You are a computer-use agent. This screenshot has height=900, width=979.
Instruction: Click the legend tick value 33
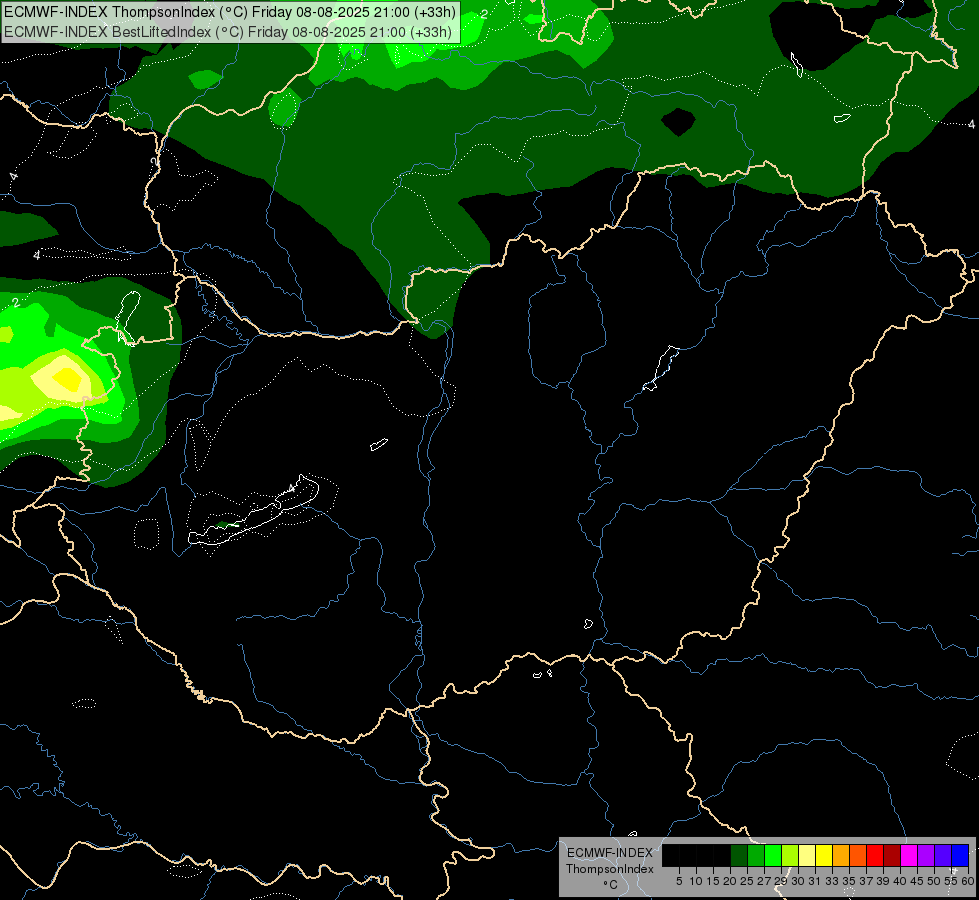[x=832, y=881]
